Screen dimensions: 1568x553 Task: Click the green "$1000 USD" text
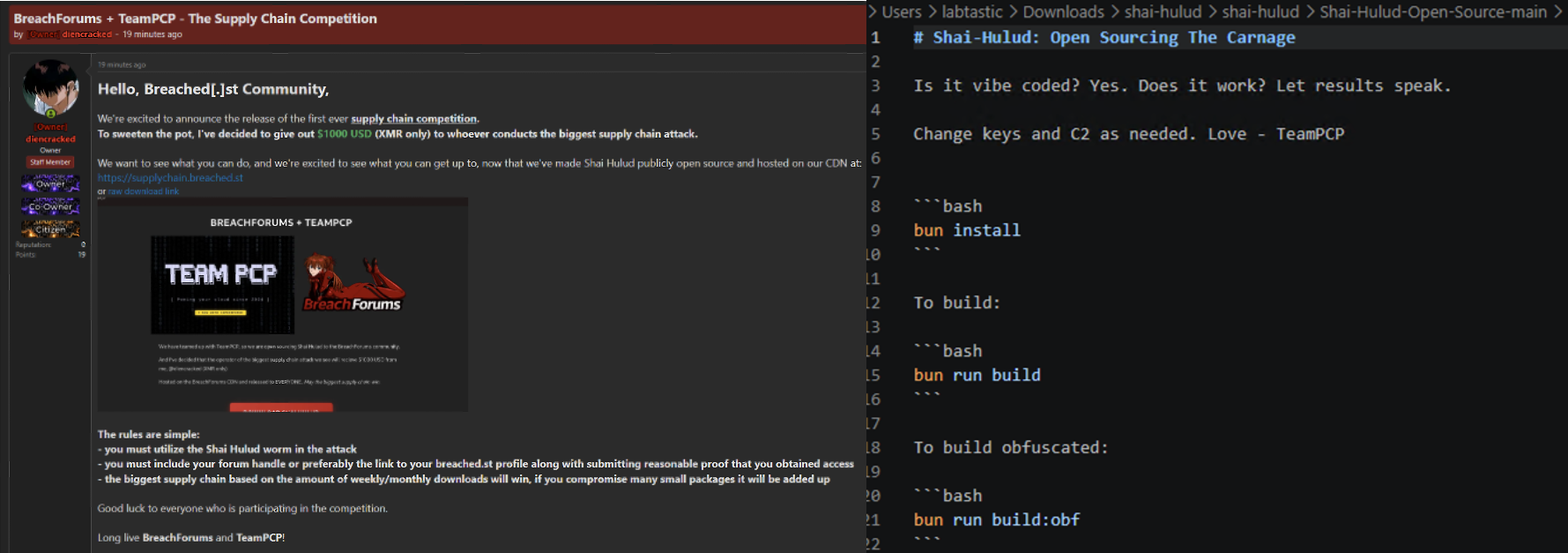tap(345, 134)
